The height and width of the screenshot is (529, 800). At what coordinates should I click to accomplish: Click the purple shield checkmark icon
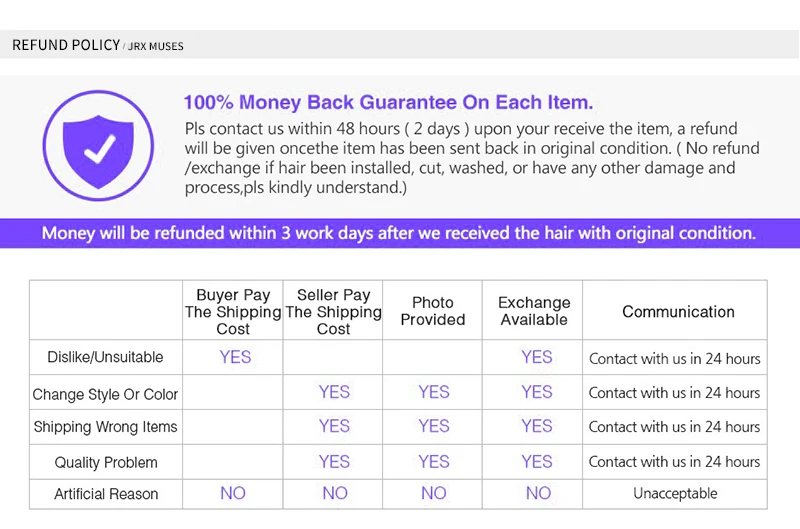pyautogui.click(x=98, y=146)
